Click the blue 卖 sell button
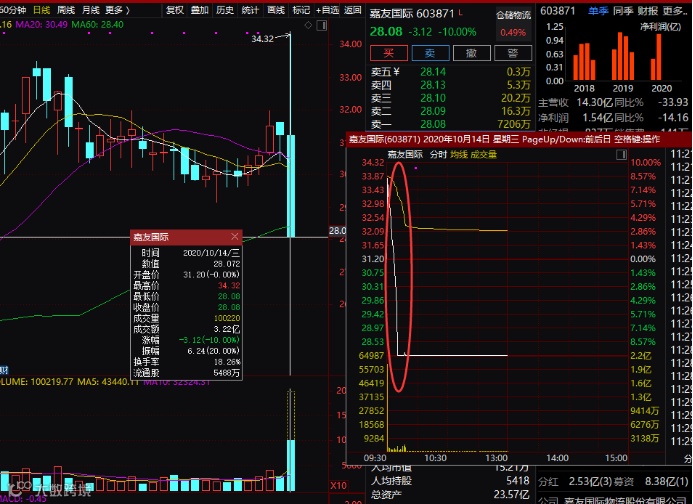 click(430, 53)
